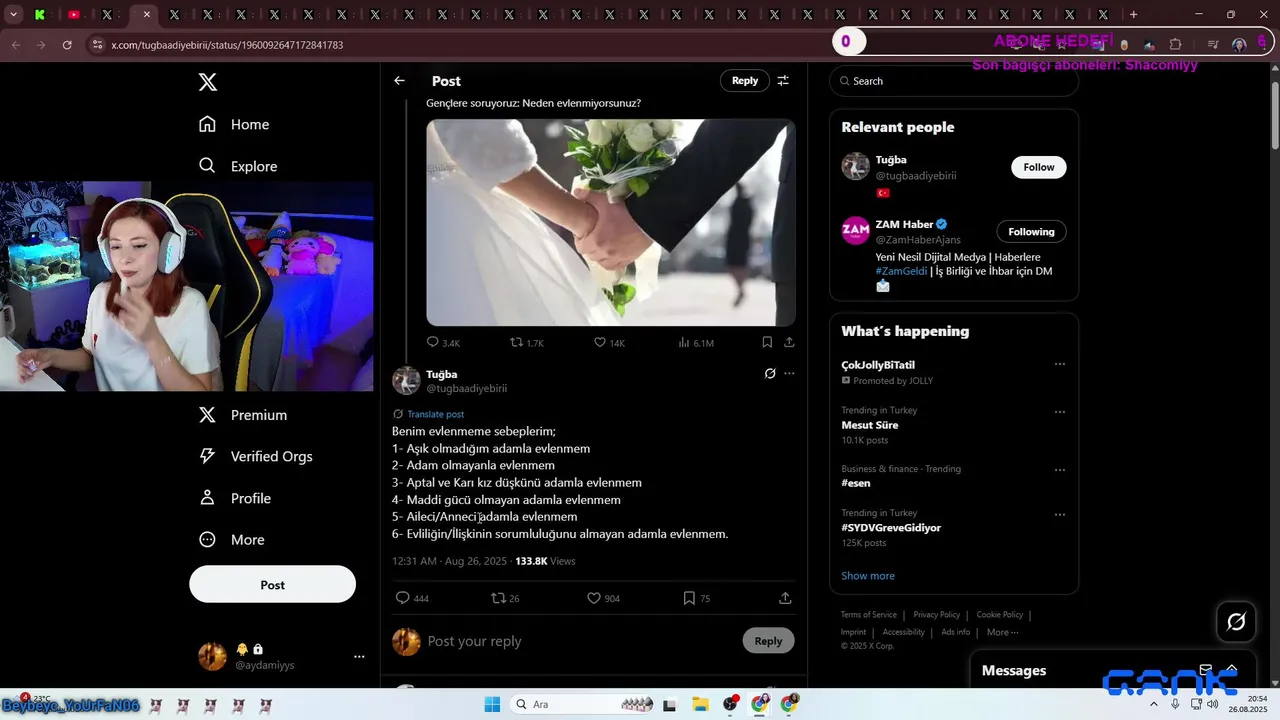The height and width of the screenshot is (720, 1280).
Task: View the 6.1M views analytics icon
Action: pyautogui.click(x=684, y=342)
